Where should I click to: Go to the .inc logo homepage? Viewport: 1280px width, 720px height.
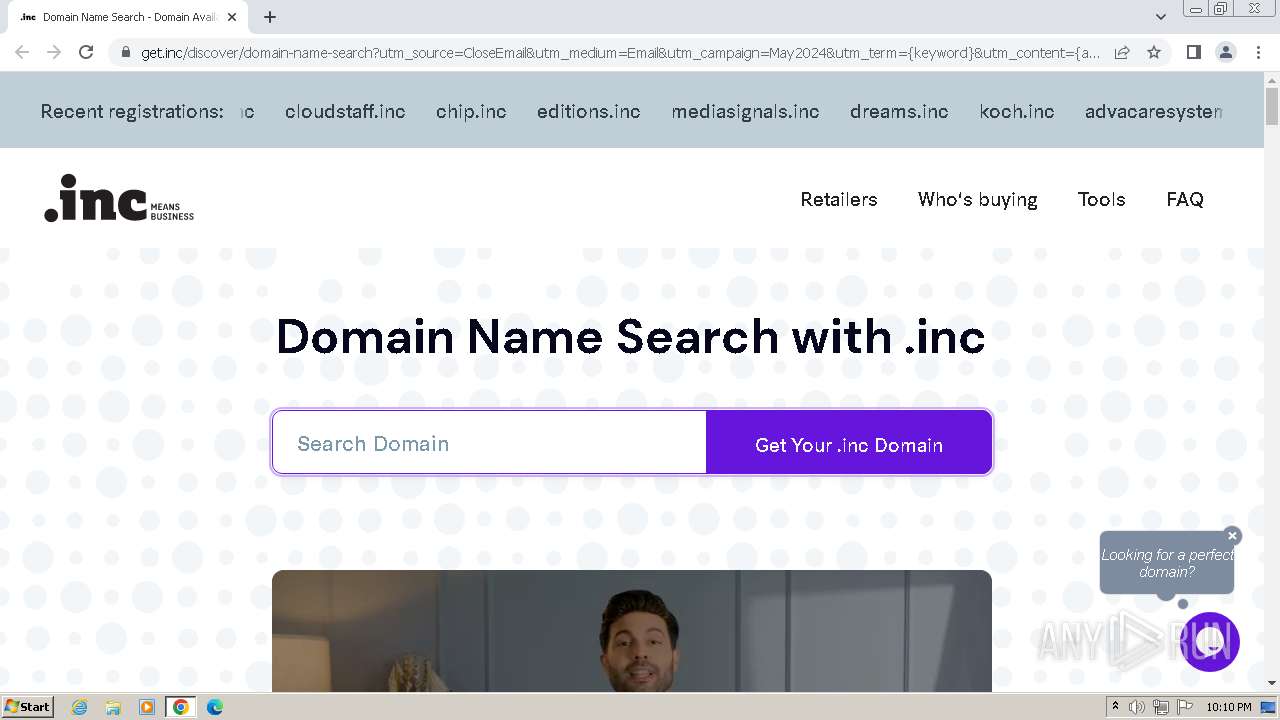[x=119, y=198]
